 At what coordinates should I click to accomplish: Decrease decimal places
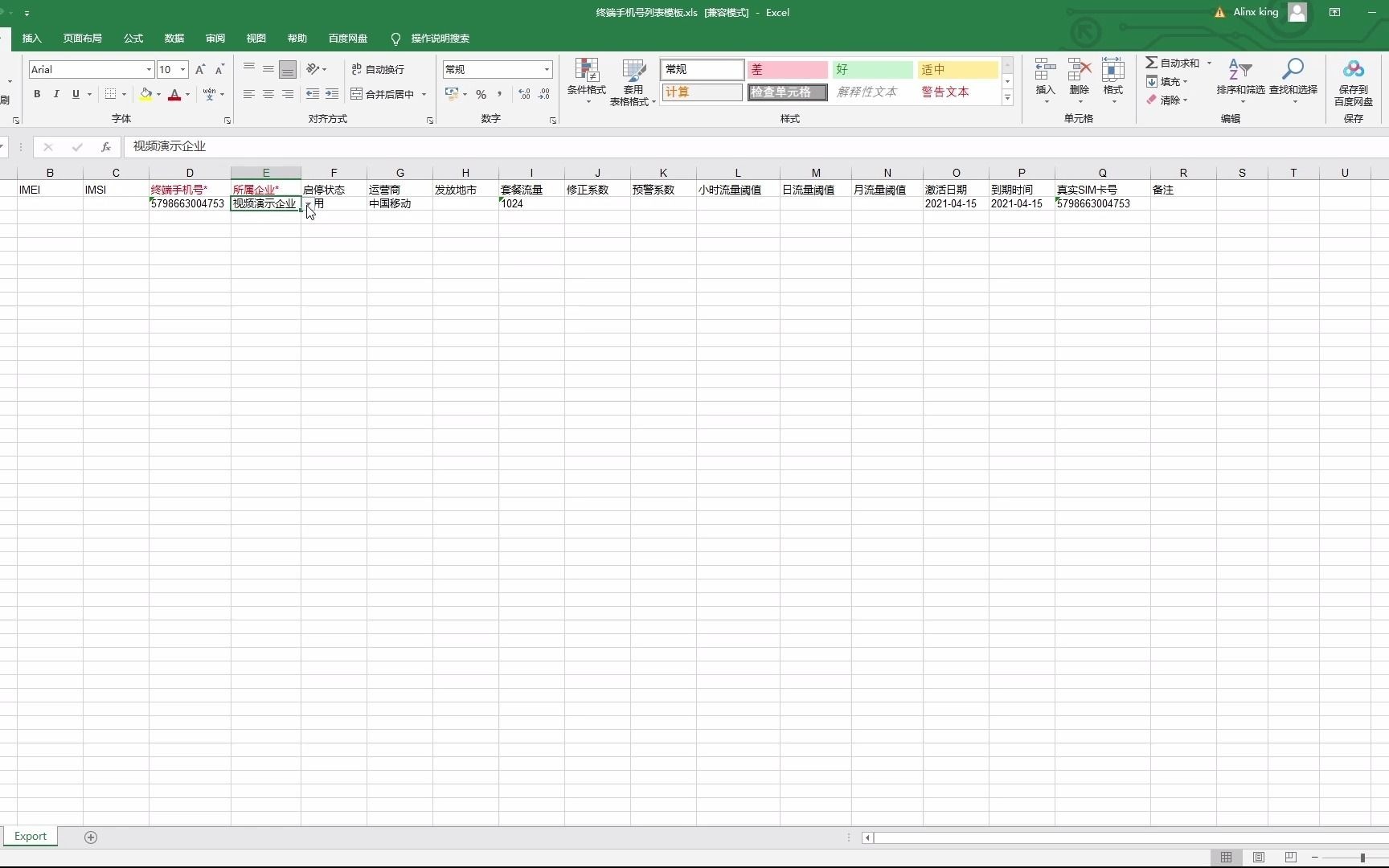click(x=544, y=94)
